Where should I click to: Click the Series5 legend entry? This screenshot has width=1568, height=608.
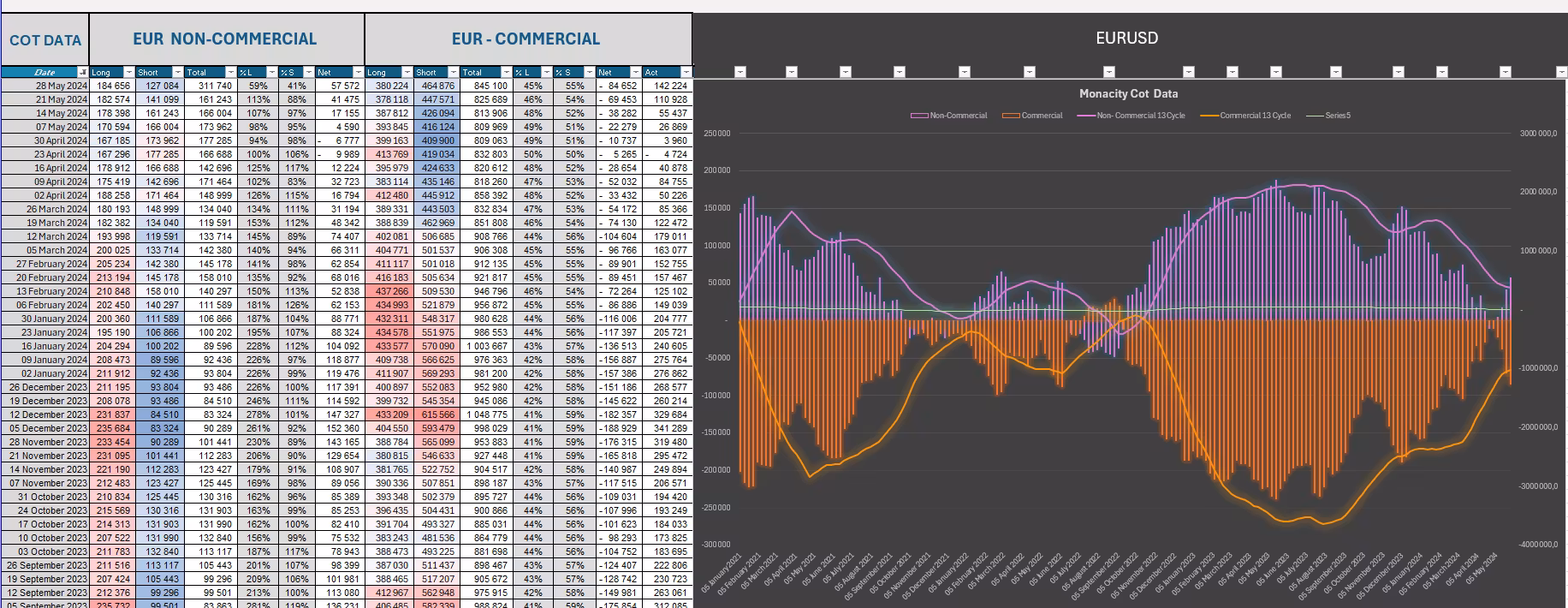click(x=1337, y=116)
